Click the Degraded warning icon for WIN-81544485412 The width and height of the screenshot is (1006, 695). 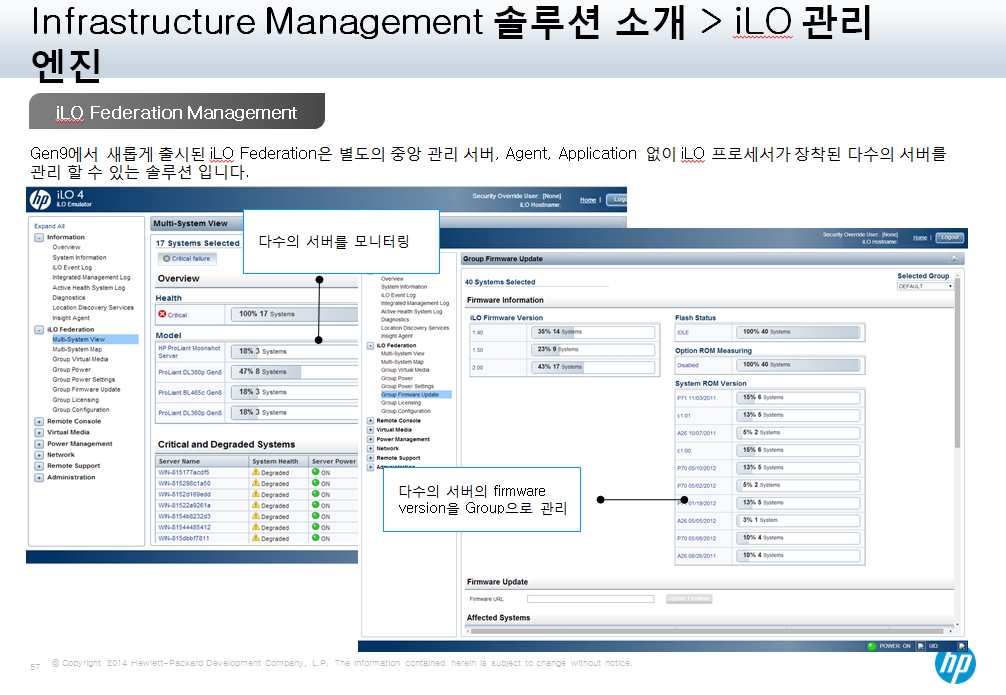(255, 527)
